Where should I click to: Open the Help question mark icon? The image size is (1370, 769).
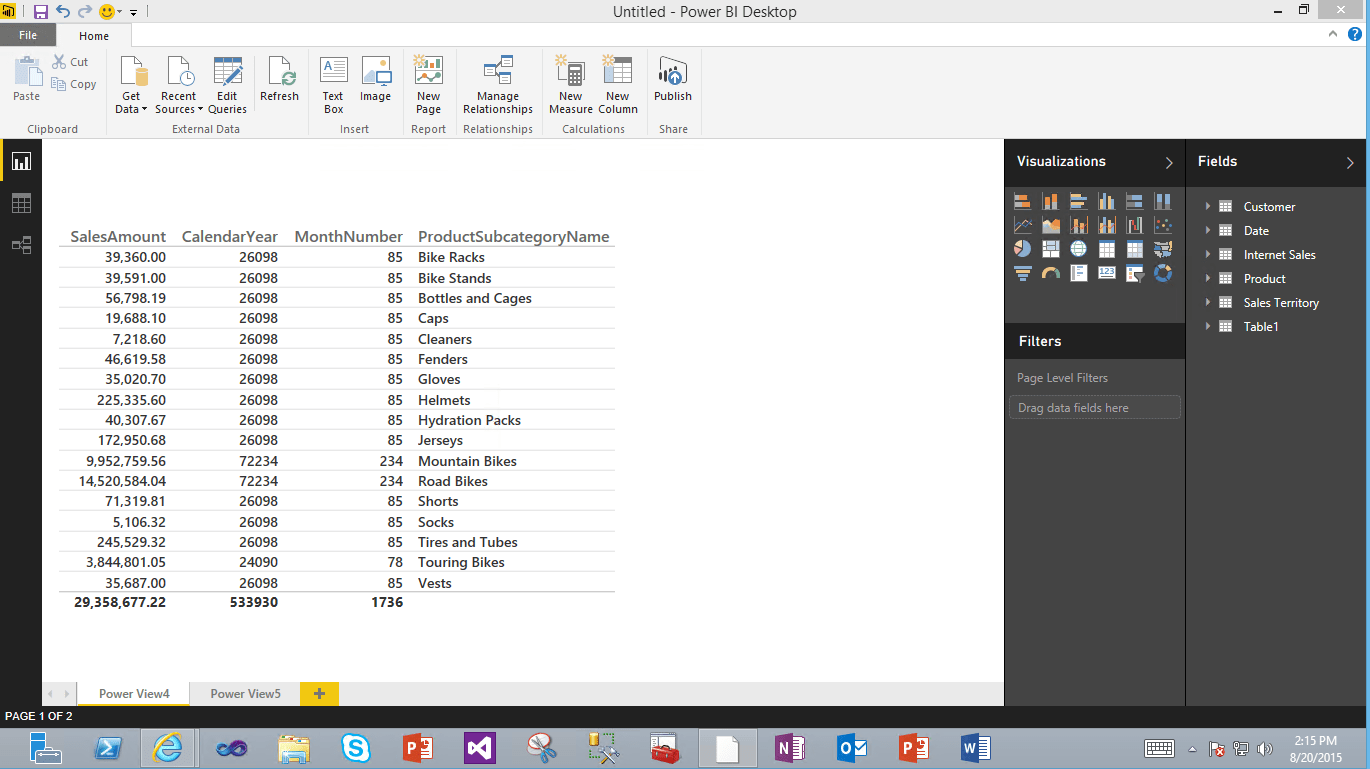click(x=1355, y=34)
